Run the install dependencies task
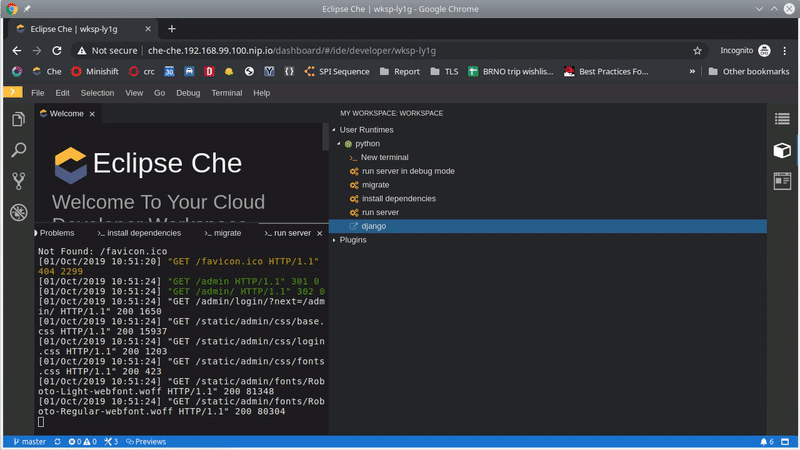 [393, 198]
